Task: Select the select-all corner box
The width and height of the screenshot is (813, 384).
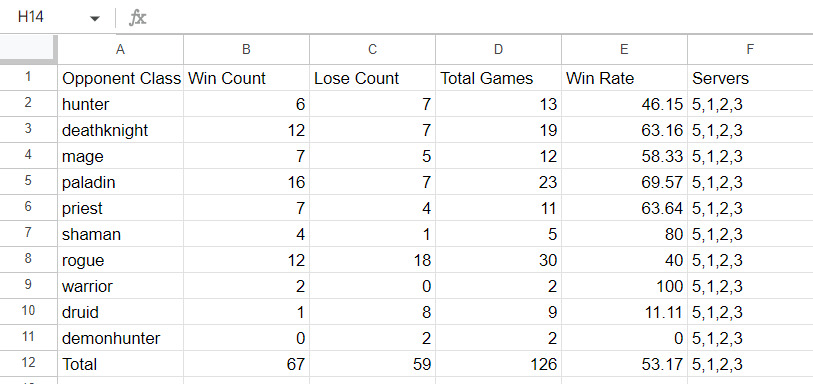Action: [28, 49]
